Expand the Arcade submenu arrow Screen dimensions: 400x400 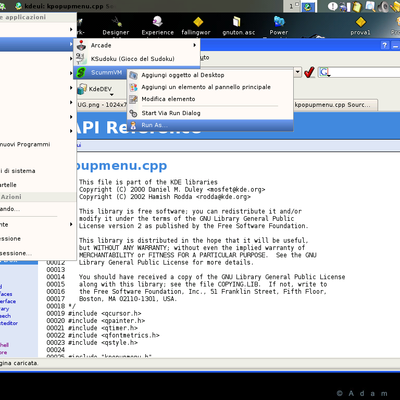[195, 45]
